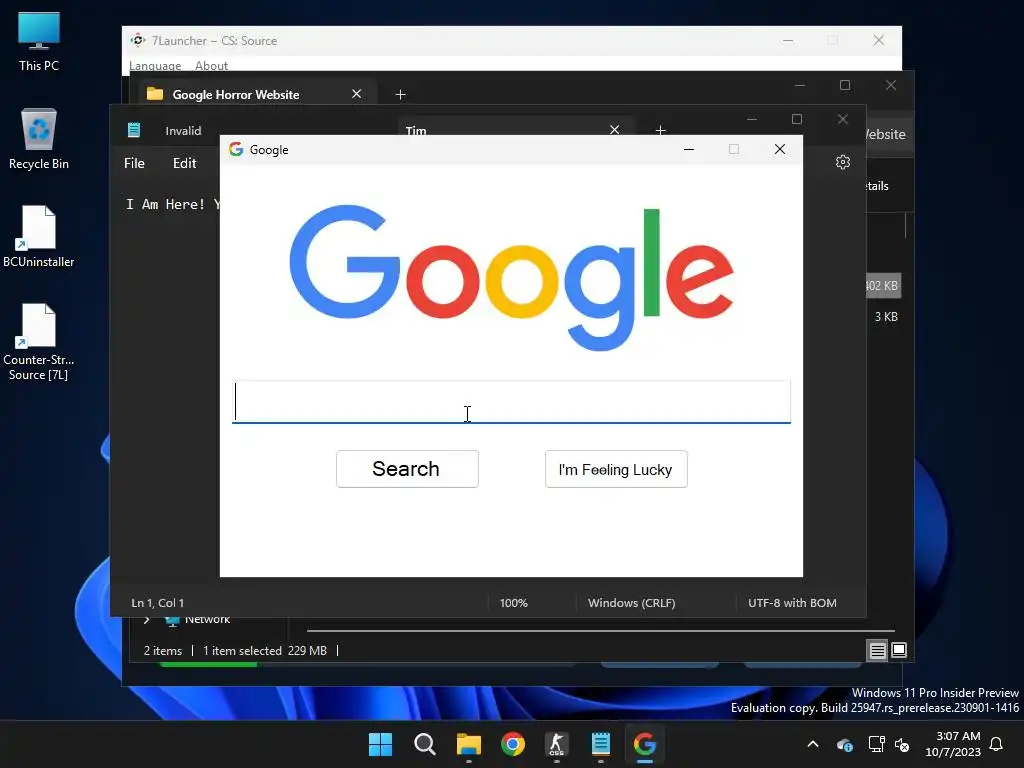Add a new tab in Notepad
This screenshot has width=1024, height=768.
click(660, 130)
